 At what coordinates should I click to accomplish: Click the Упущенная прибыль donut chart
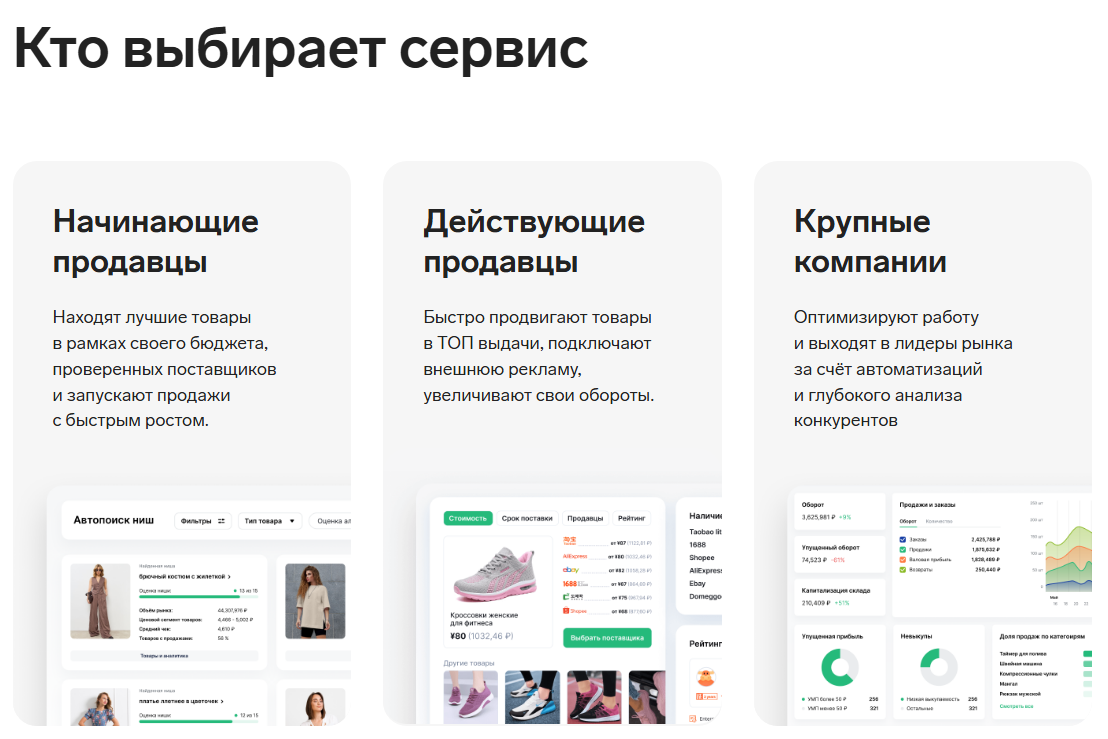839,667
